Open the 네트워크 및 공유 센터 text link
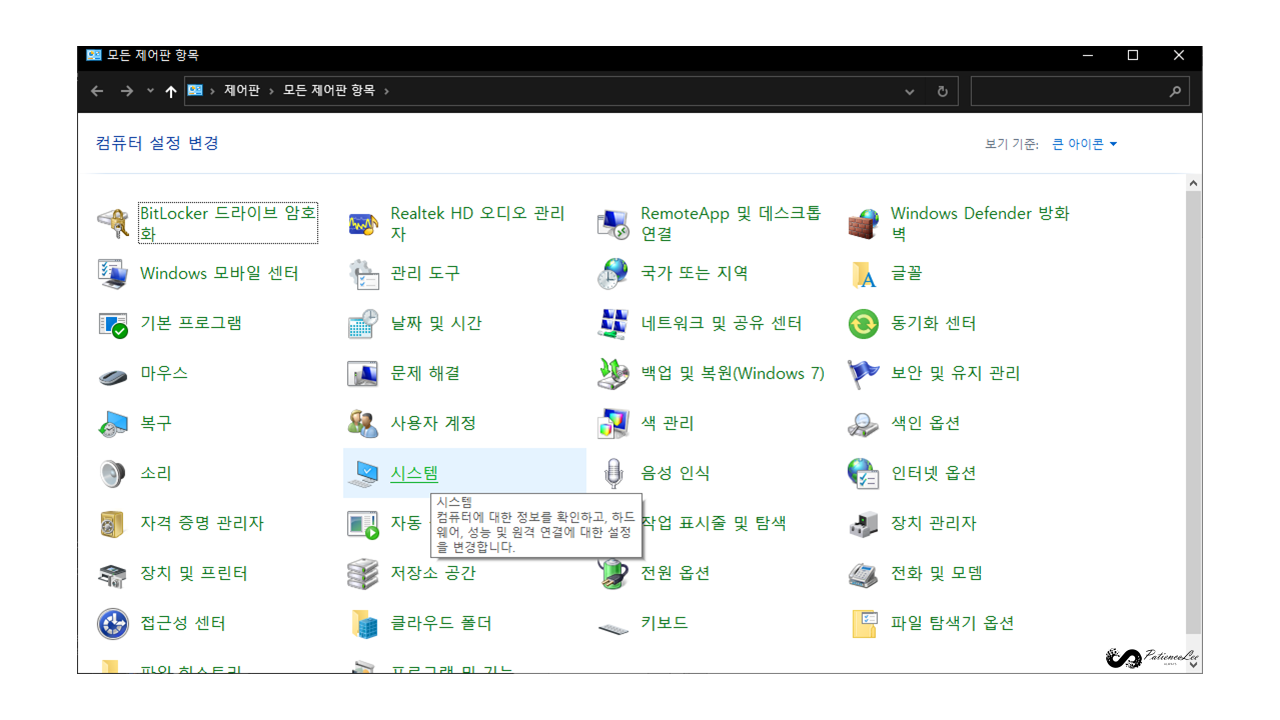The width and height of the screenshot is (1280, 720). click(x=721, y=324)
